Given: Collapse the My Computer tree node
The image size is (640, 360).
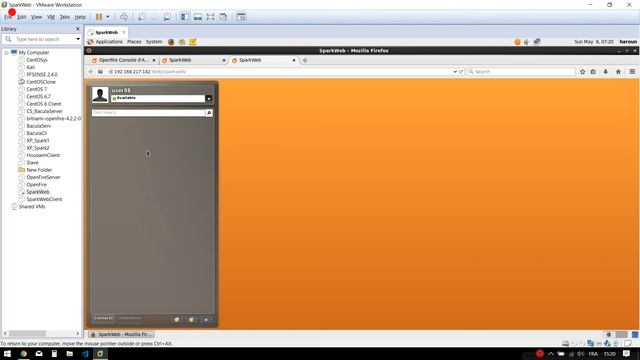Looking at the screenshot, I should [7, 53].
